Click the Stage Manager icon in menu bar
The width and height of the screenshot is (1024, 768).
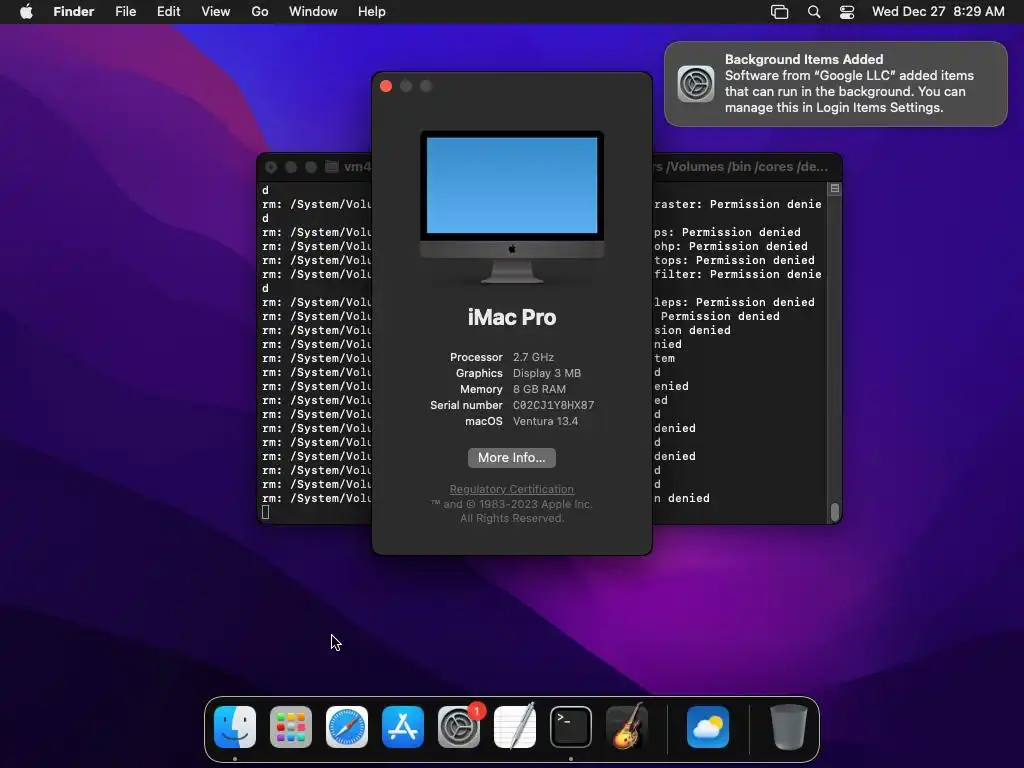point(779,12)
